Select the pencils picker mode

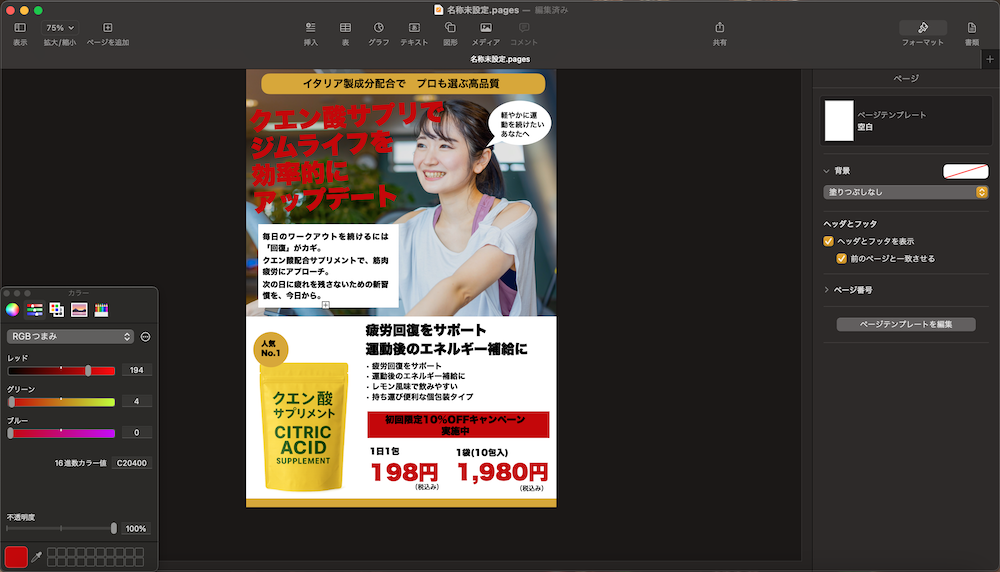[101, 310]
